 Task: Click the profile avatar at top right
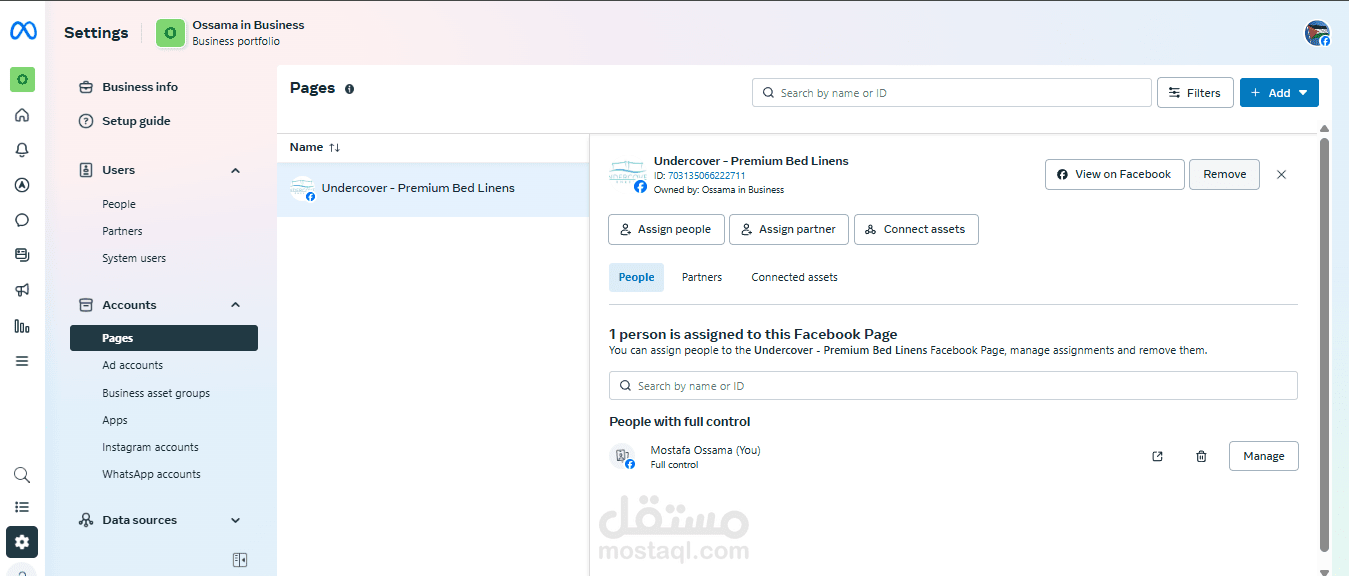[1317, 33]
